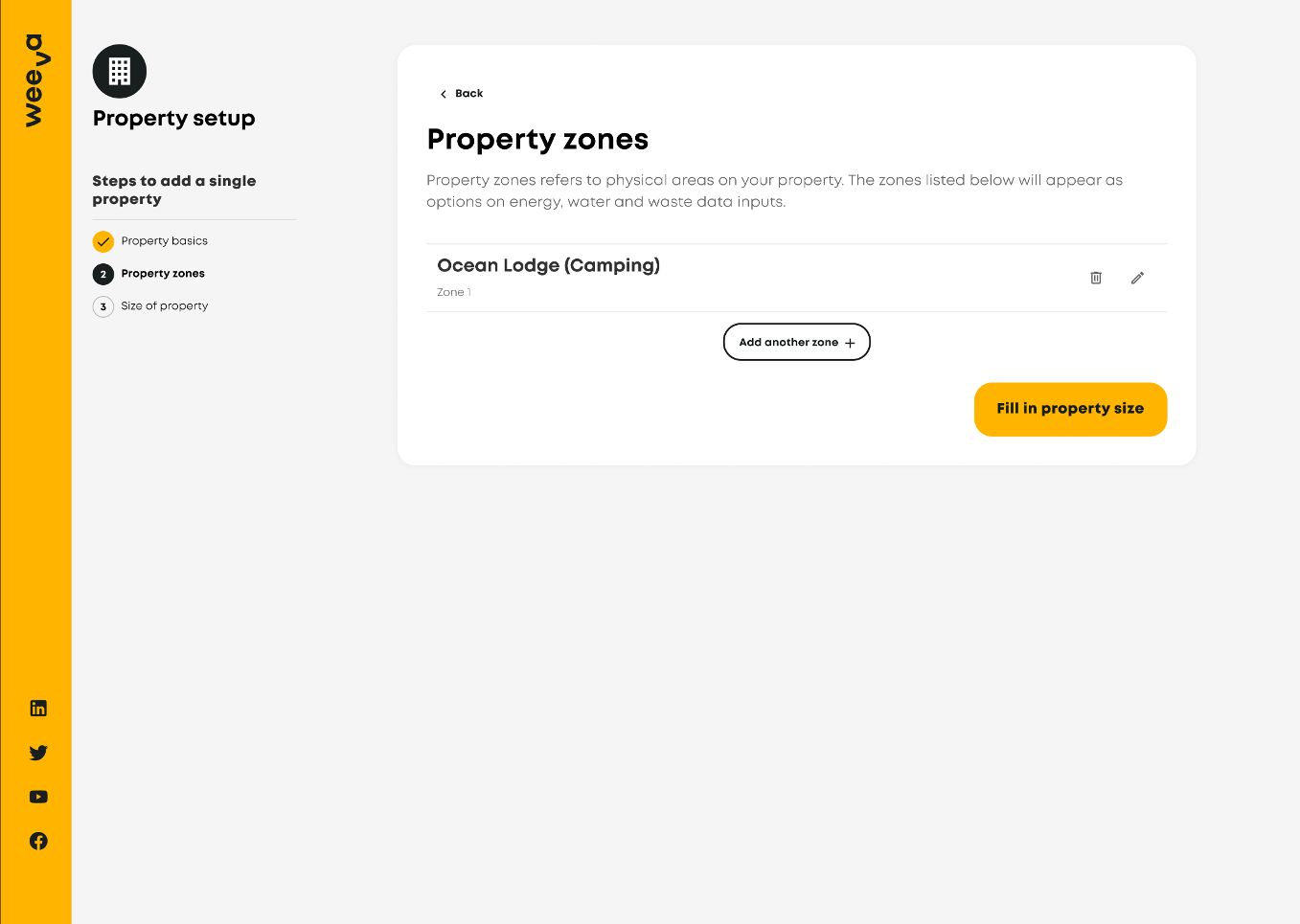Select the Ocean Lodge (Camping) zone name
1300x924 pixels.
tap(548, 265)
